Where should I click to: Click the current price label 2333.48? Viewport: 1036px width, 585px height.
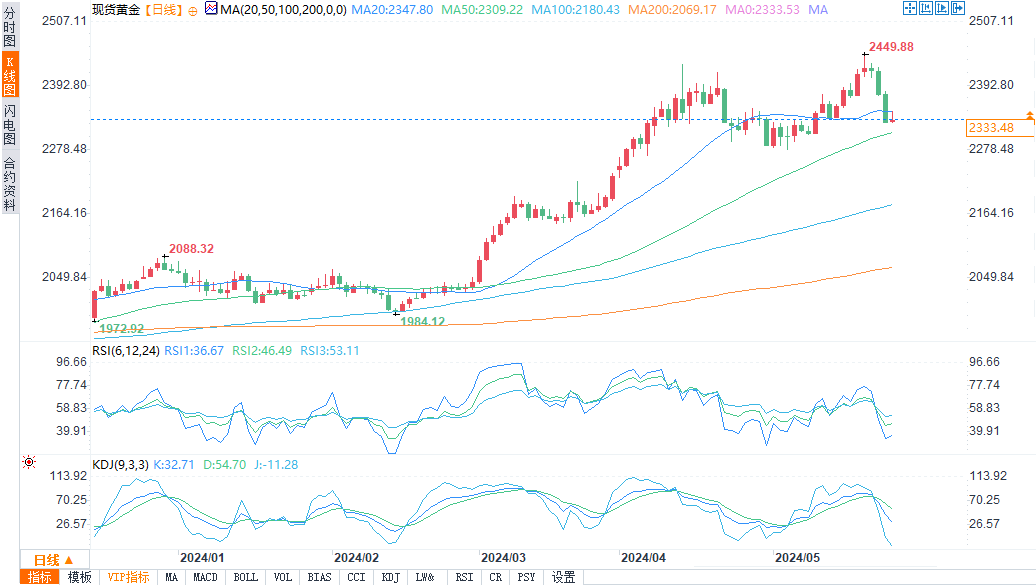click(991, 127)
